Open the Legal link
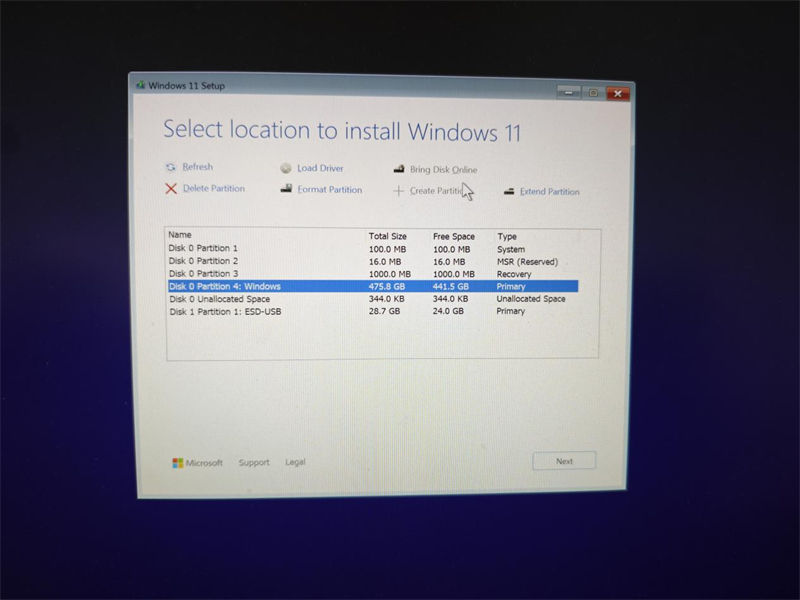The height and width of the screenshot is (600, 800). (x=295, y=462)
